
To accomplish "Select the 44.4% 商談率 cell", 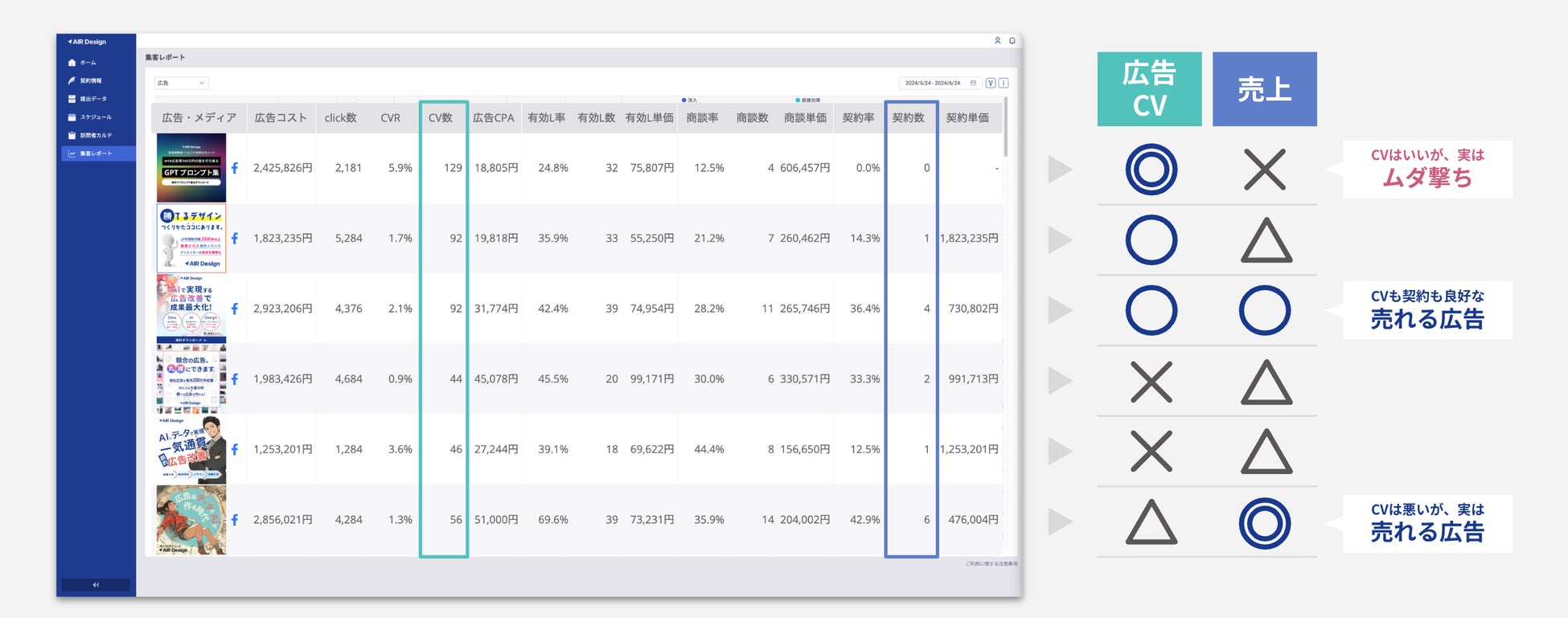I will [x=709, y=449].
